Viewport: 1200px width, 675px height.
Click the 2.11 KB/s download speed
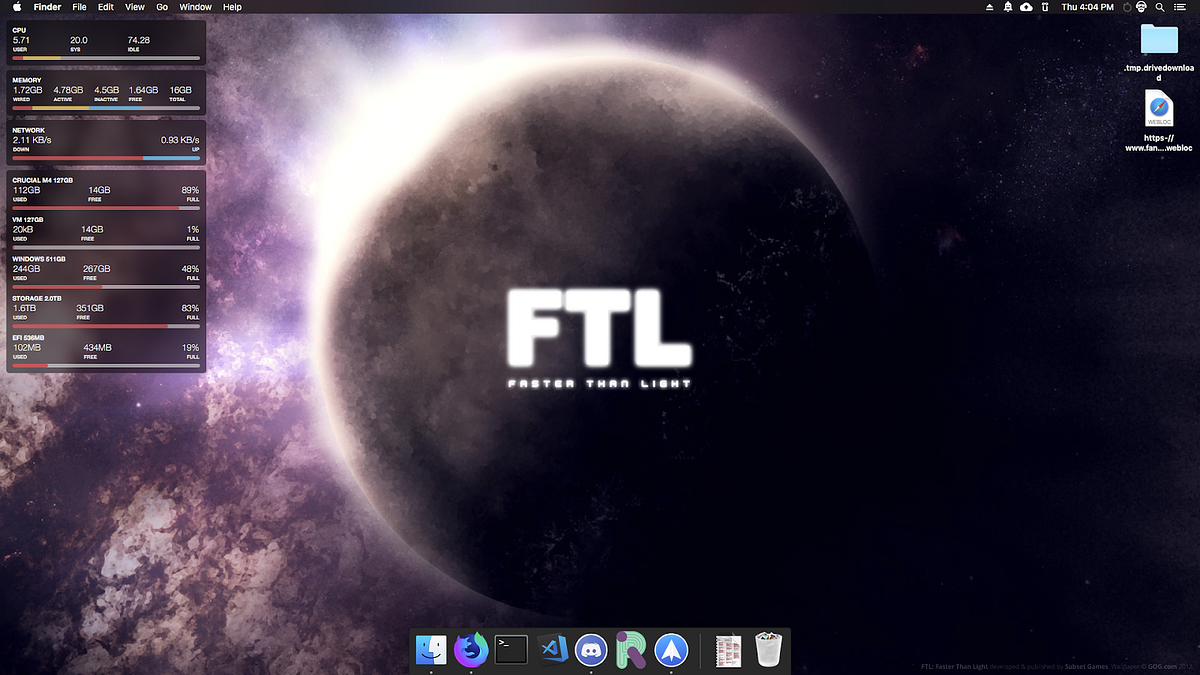tap(32, 140)
